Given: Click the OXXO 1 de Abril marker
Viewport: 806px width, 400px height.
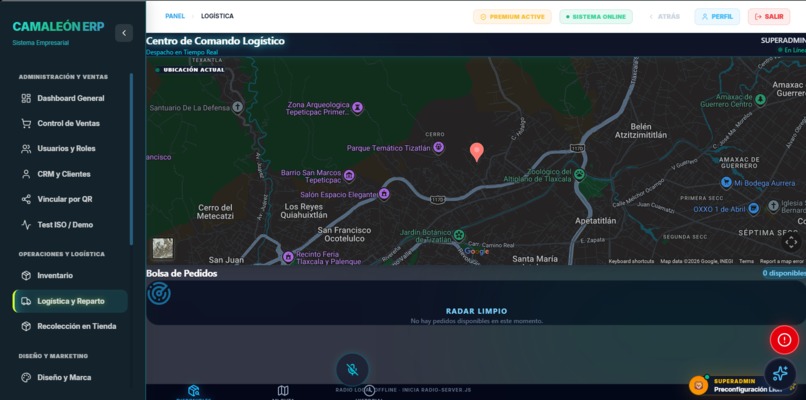Looking at the screenshot, I should pos(753,208).
